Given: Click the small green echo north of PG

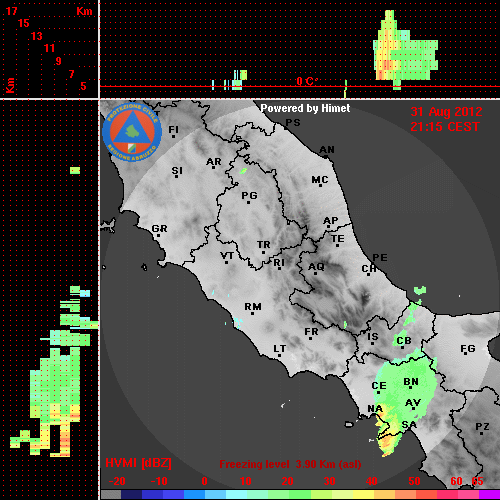Looking at the screenshot, I should tap(244, 171).
